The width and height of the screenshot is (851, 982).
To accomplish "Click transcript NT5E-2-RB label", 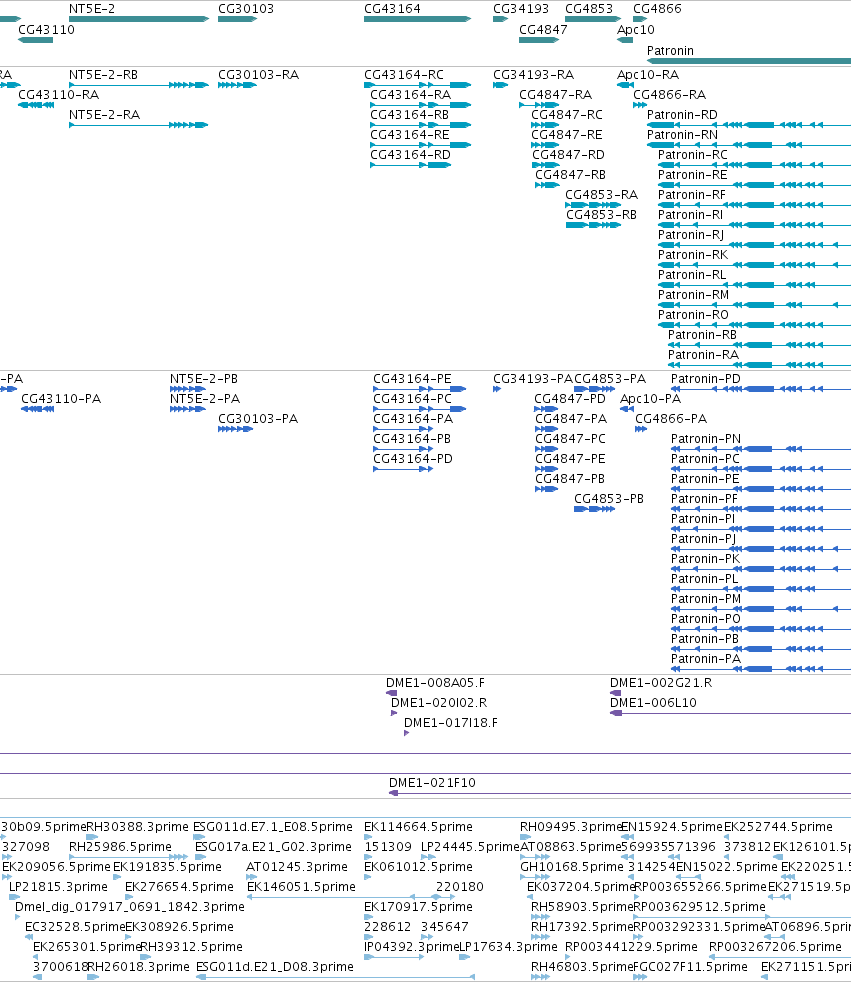I will pos(103,75).
